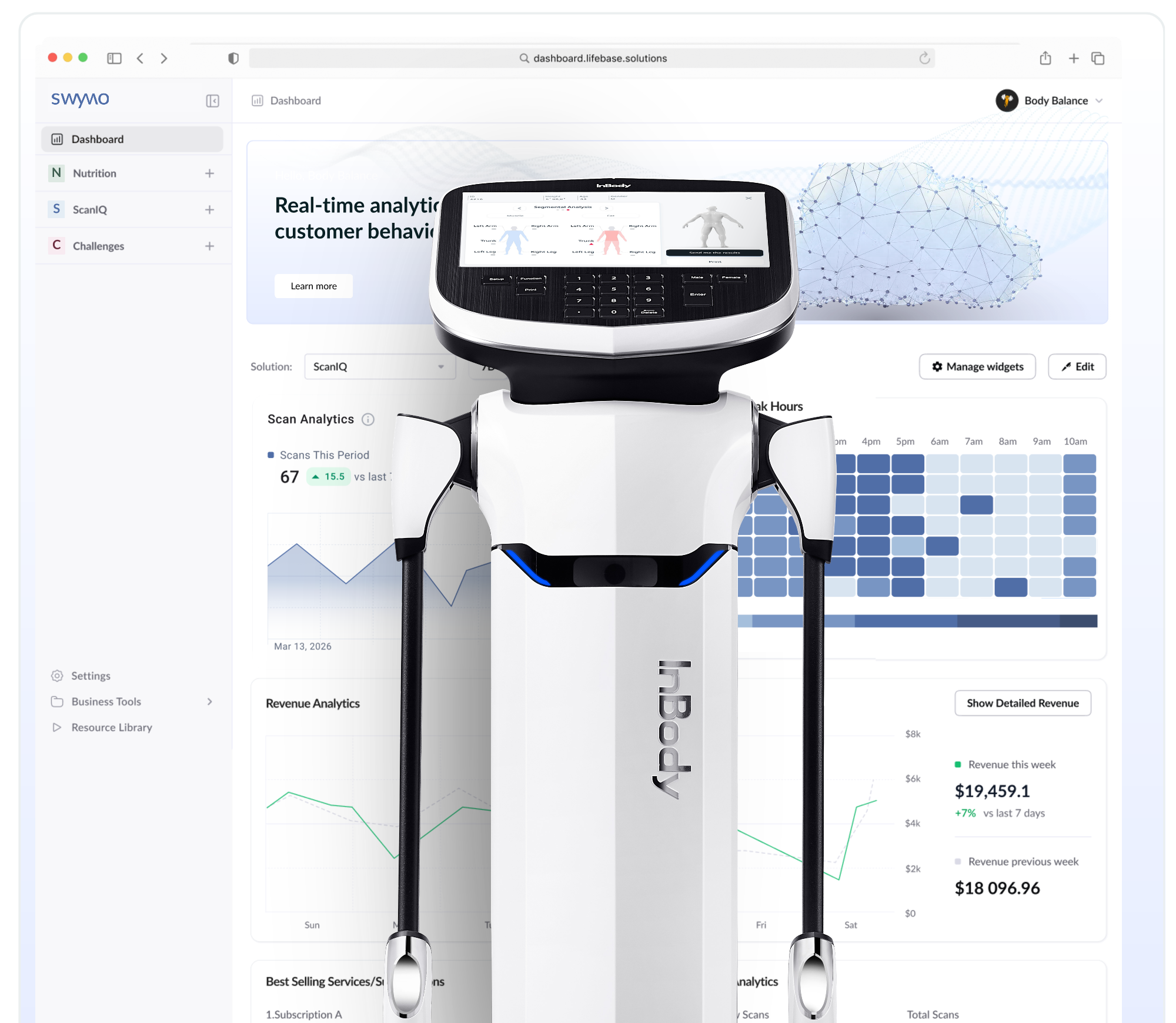This screenshot has width=1176, height=1023.
Task: Click the green N Nutrition badge
Action: tap(56, 173)
